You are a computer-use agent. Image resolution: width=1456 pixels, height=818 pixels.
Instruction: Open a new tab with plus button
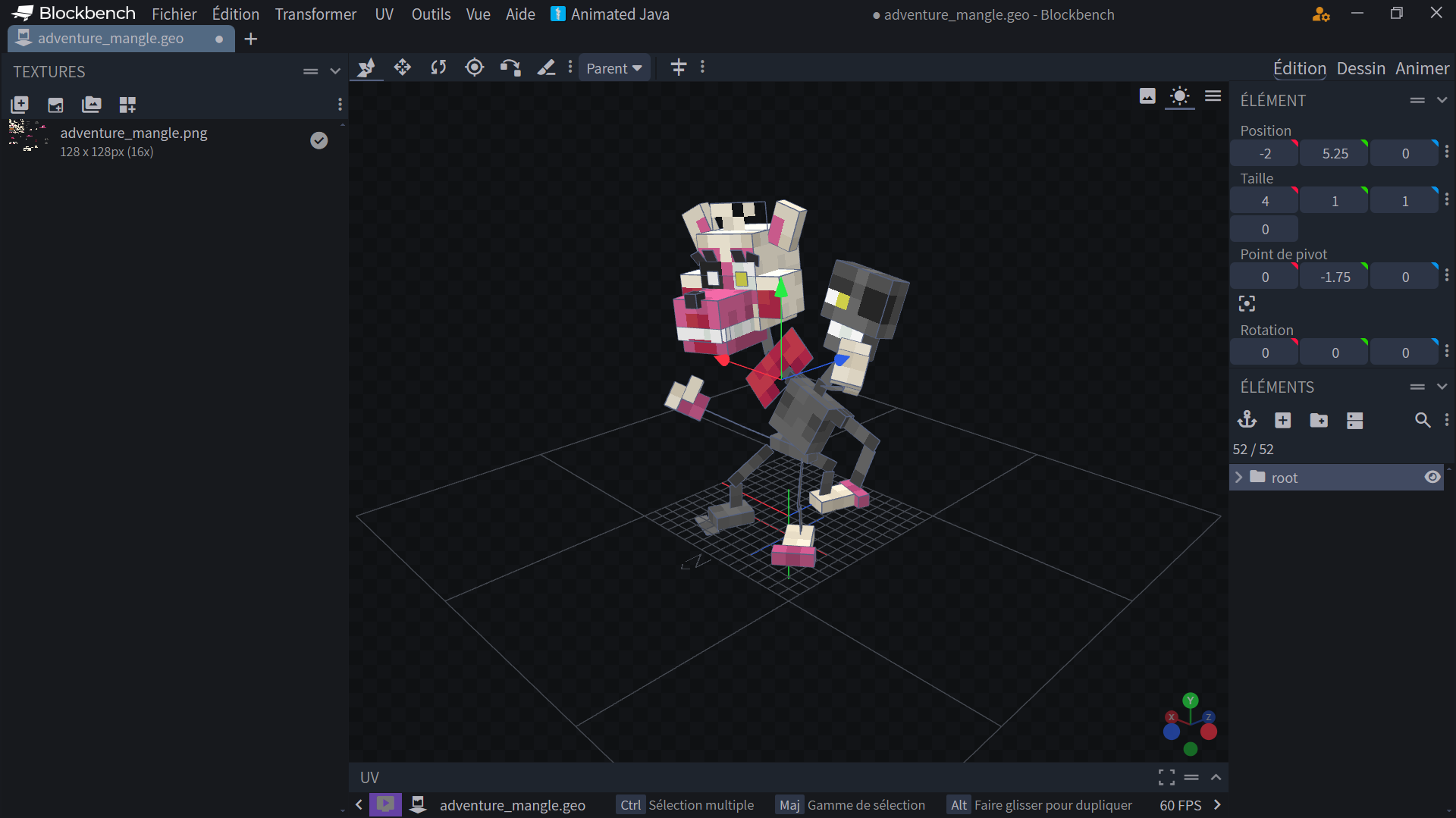click(251, 39)
